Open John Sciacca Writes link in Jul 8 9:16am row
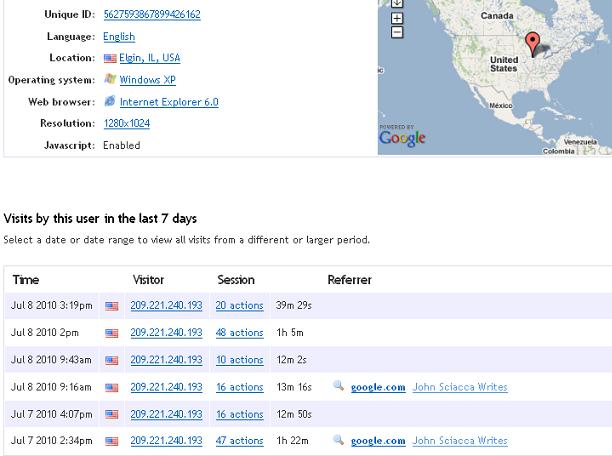This screenshot has height=456, width=612. (x=460, y=387)
